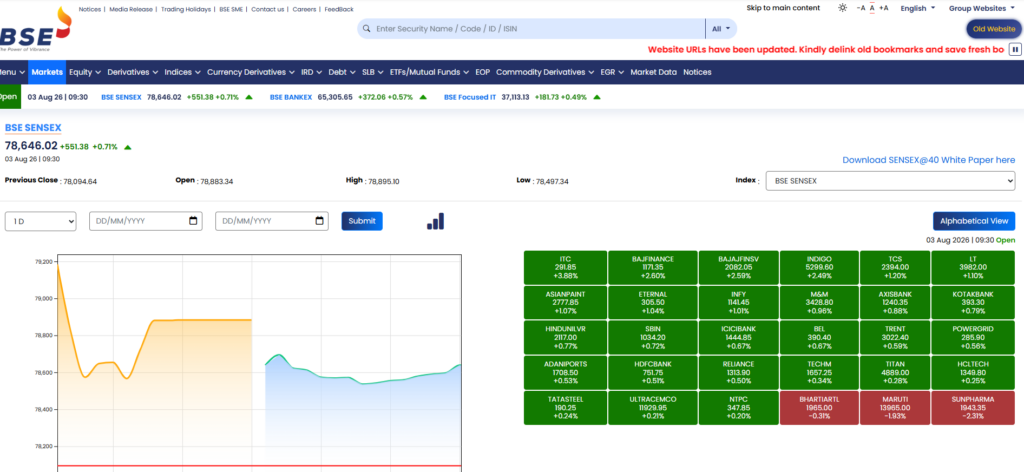Expand the Indices menu
The width and height of the screenshot is (1024, 472).
pyautogui.click(x=182, y=72)
